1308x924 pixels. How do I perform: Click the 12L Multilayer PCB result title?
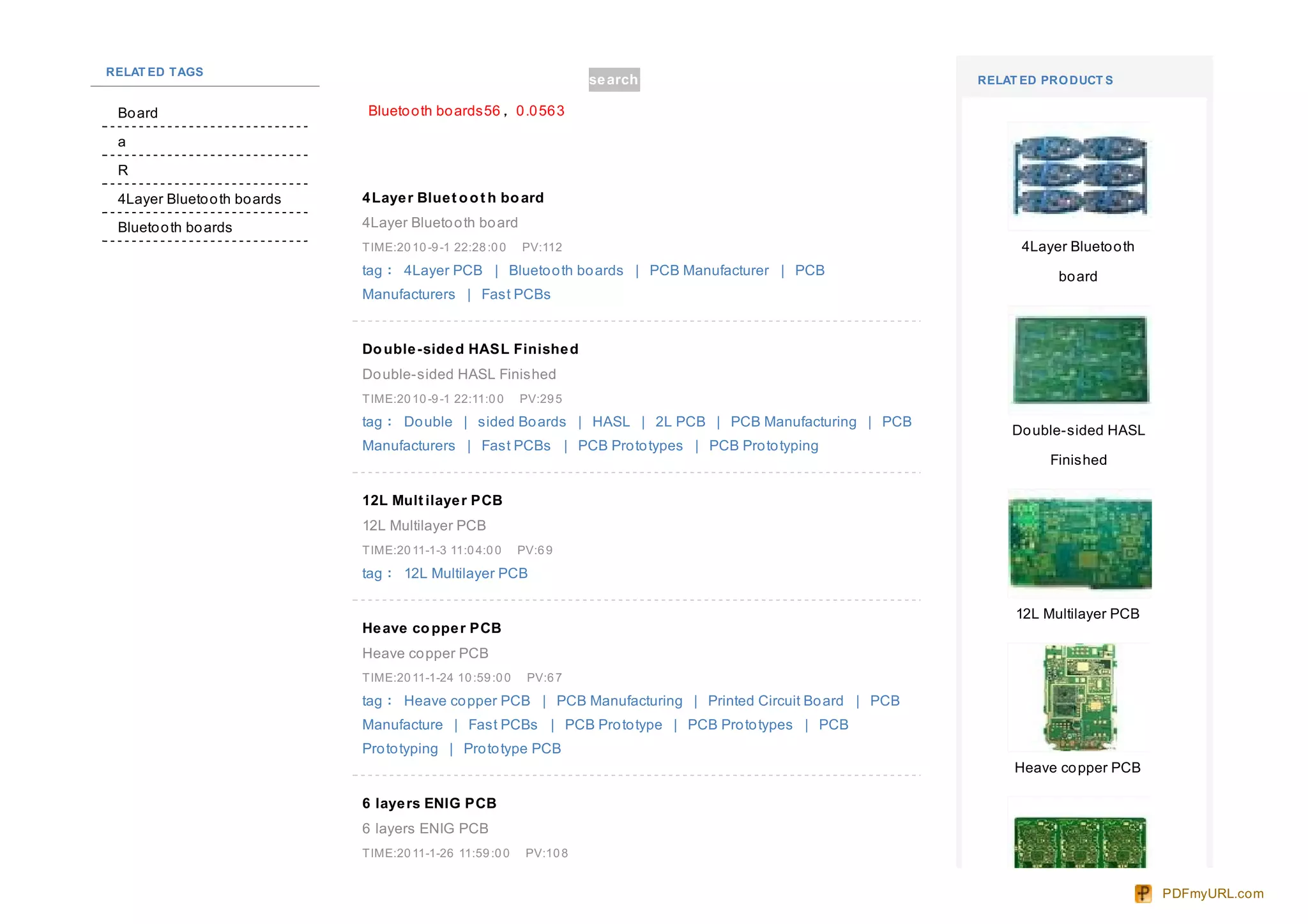[432, 501]
